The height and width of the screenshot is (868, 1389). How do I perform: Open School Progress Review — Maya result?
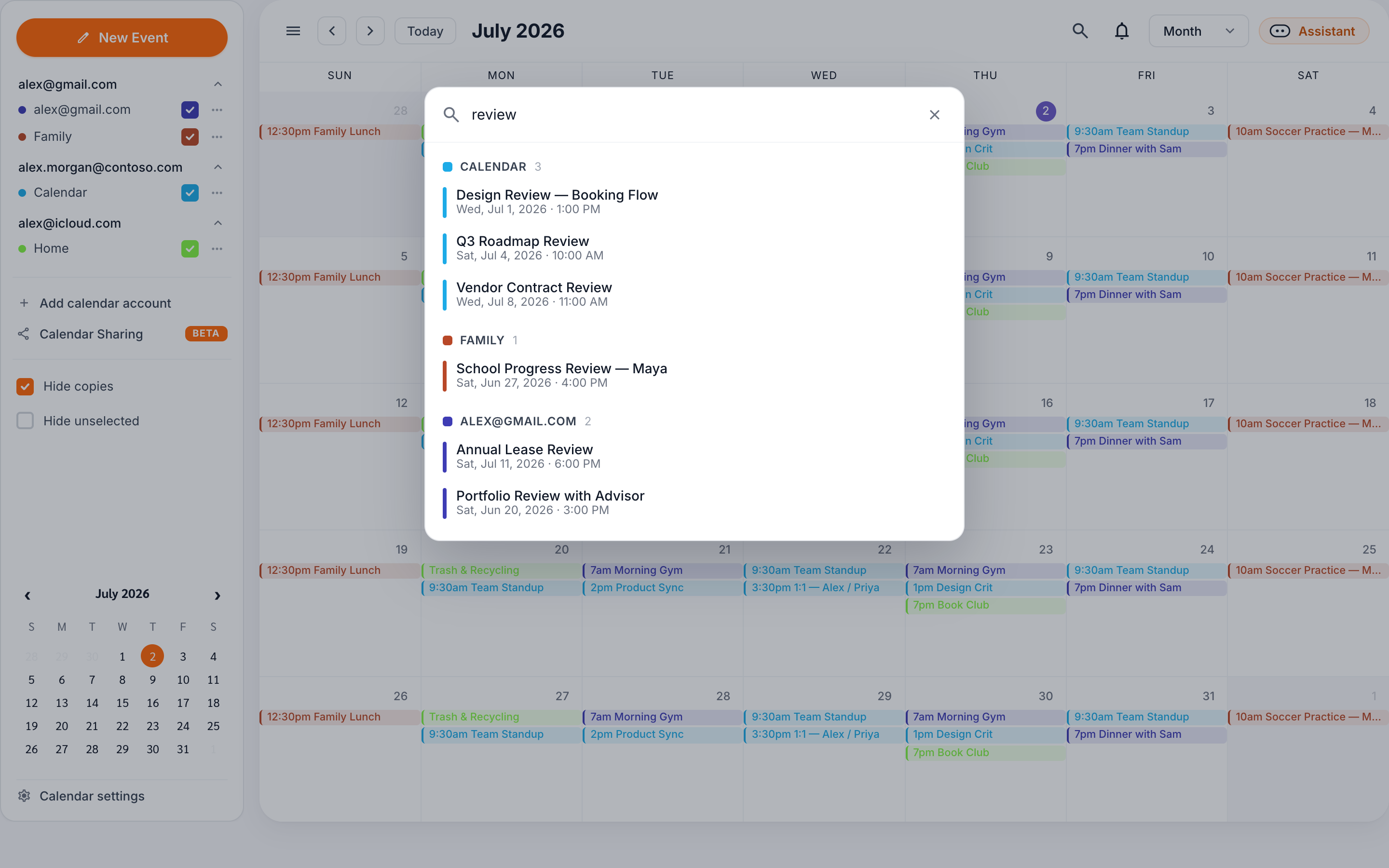pos(694,376)
